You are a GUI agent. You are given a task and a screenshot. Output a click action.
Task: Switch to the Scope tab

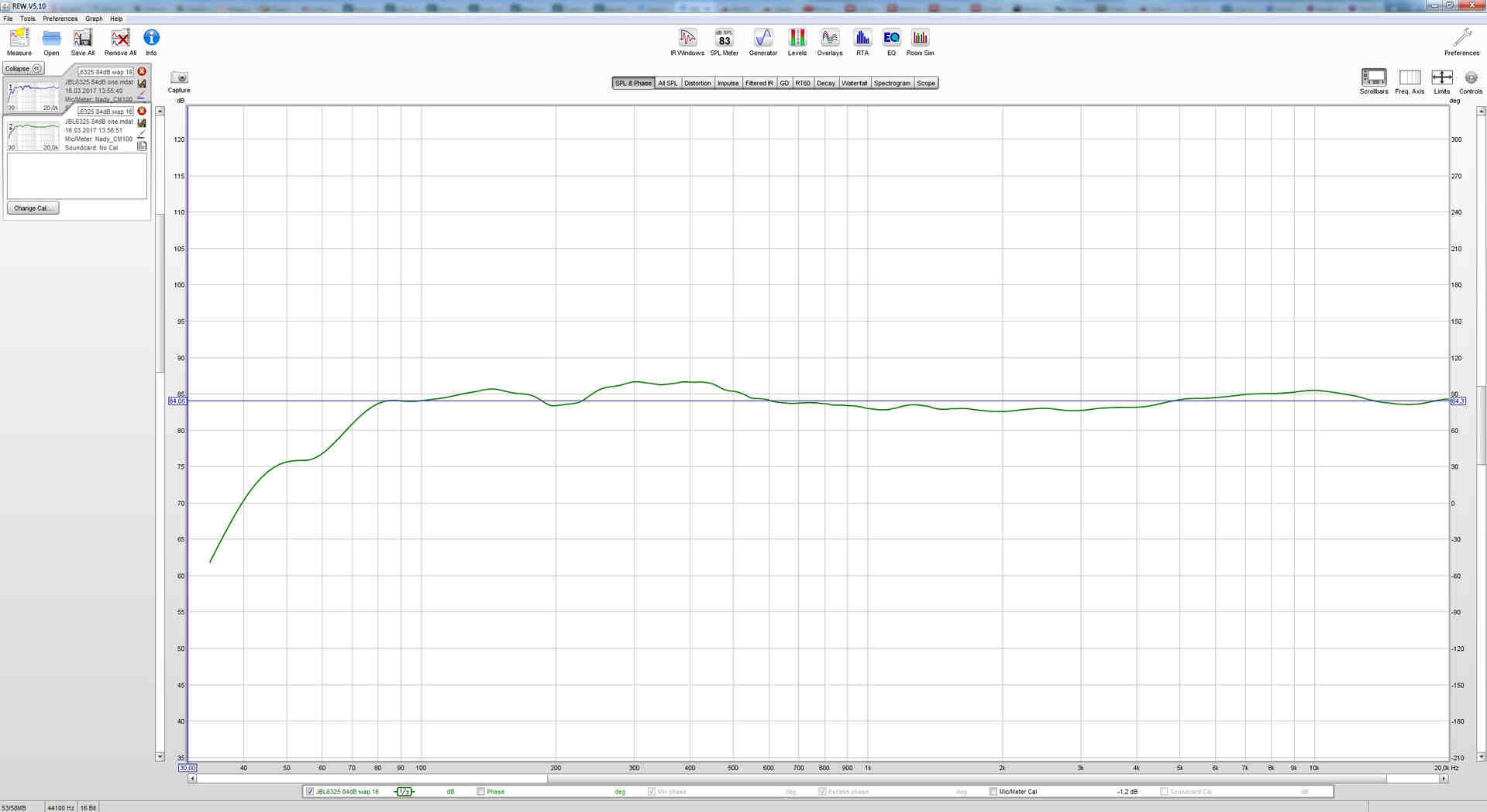[x=926, y=83]
